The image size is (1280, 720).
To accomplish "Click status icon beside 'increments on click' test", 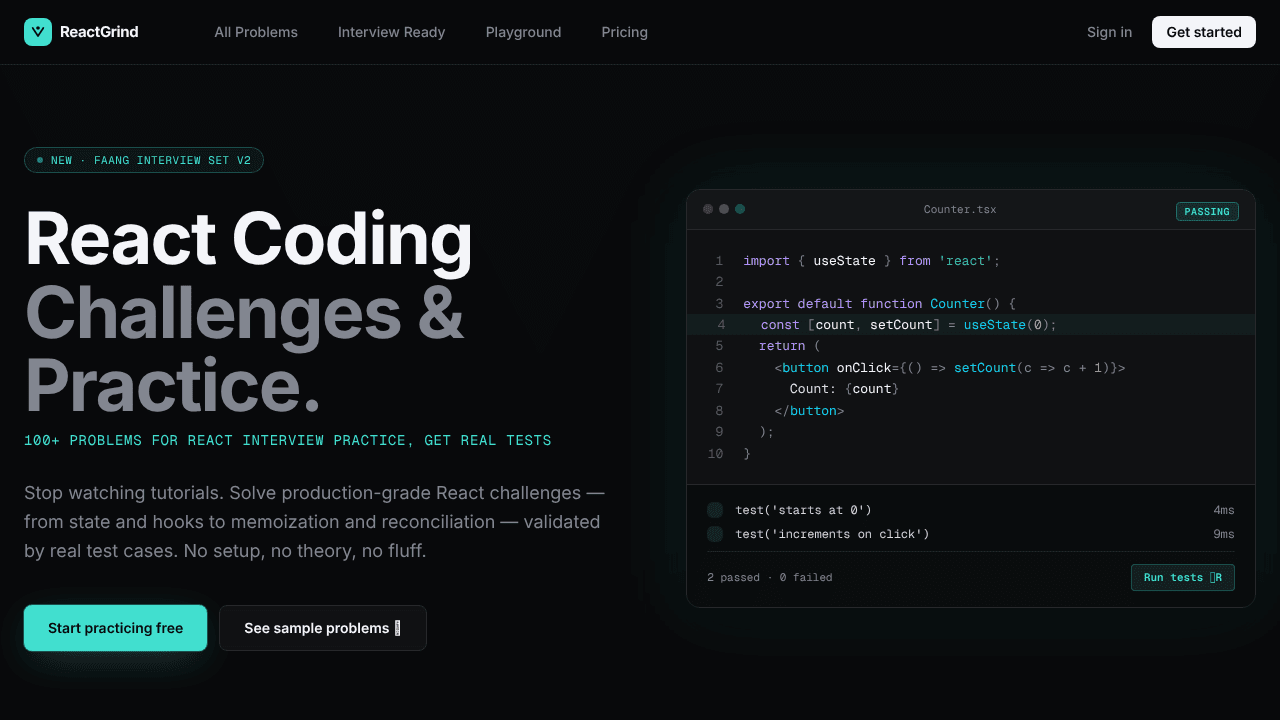I will pos(715,534).
